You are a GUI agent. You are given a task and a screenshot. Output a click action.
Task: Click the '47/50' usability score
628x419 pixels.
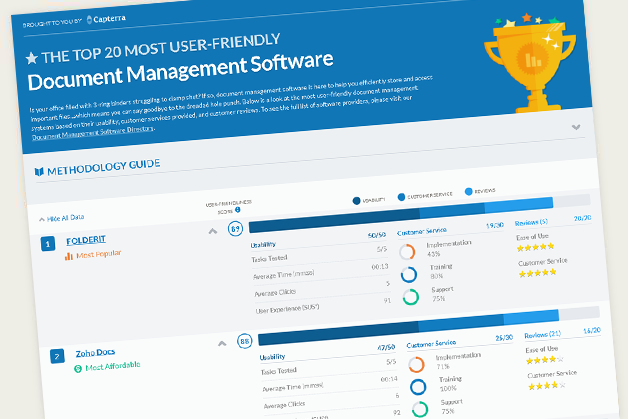pos(386,347)
